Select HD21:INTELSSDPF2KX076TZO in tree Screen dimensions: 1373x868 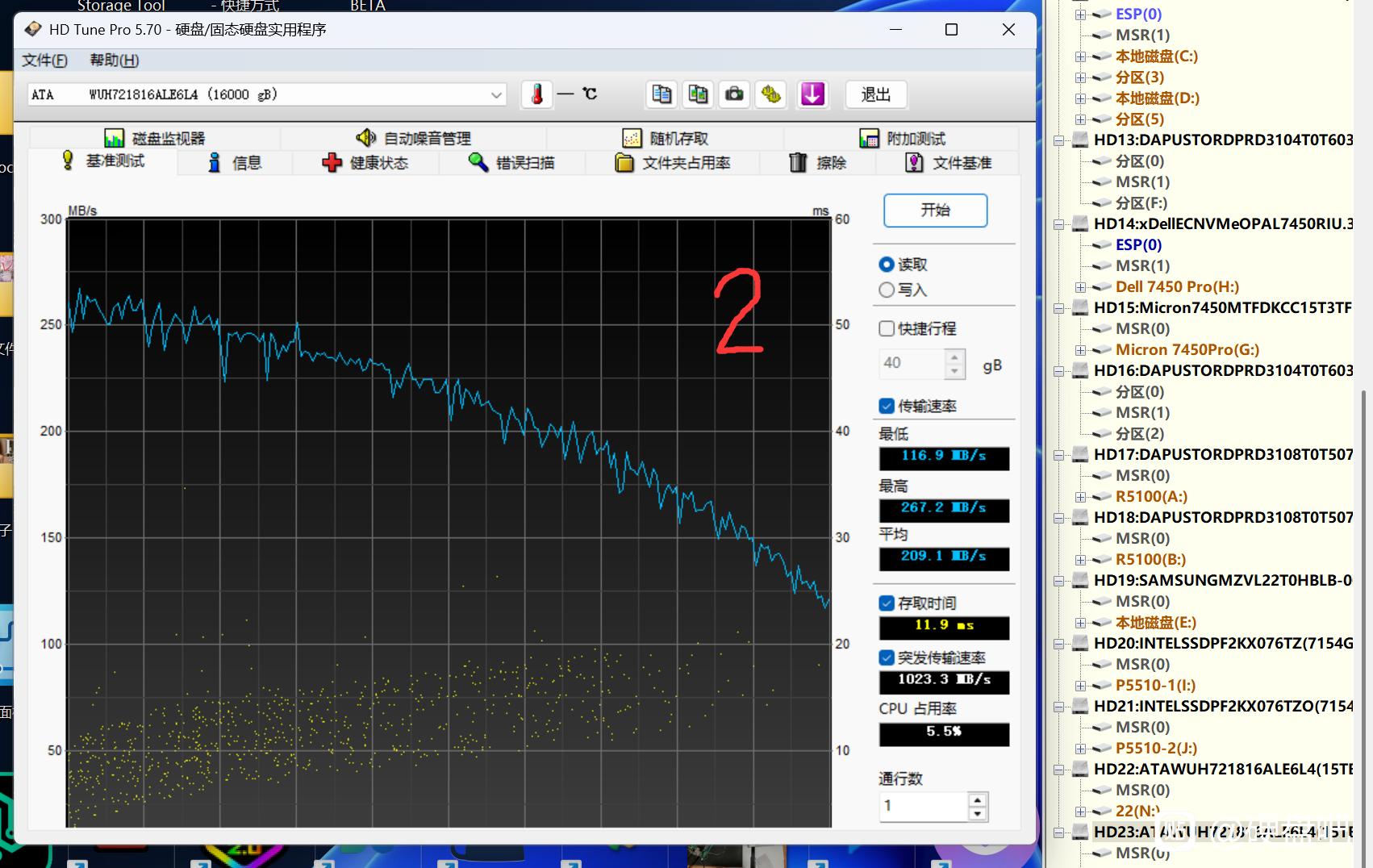[x=1223, y=706]
